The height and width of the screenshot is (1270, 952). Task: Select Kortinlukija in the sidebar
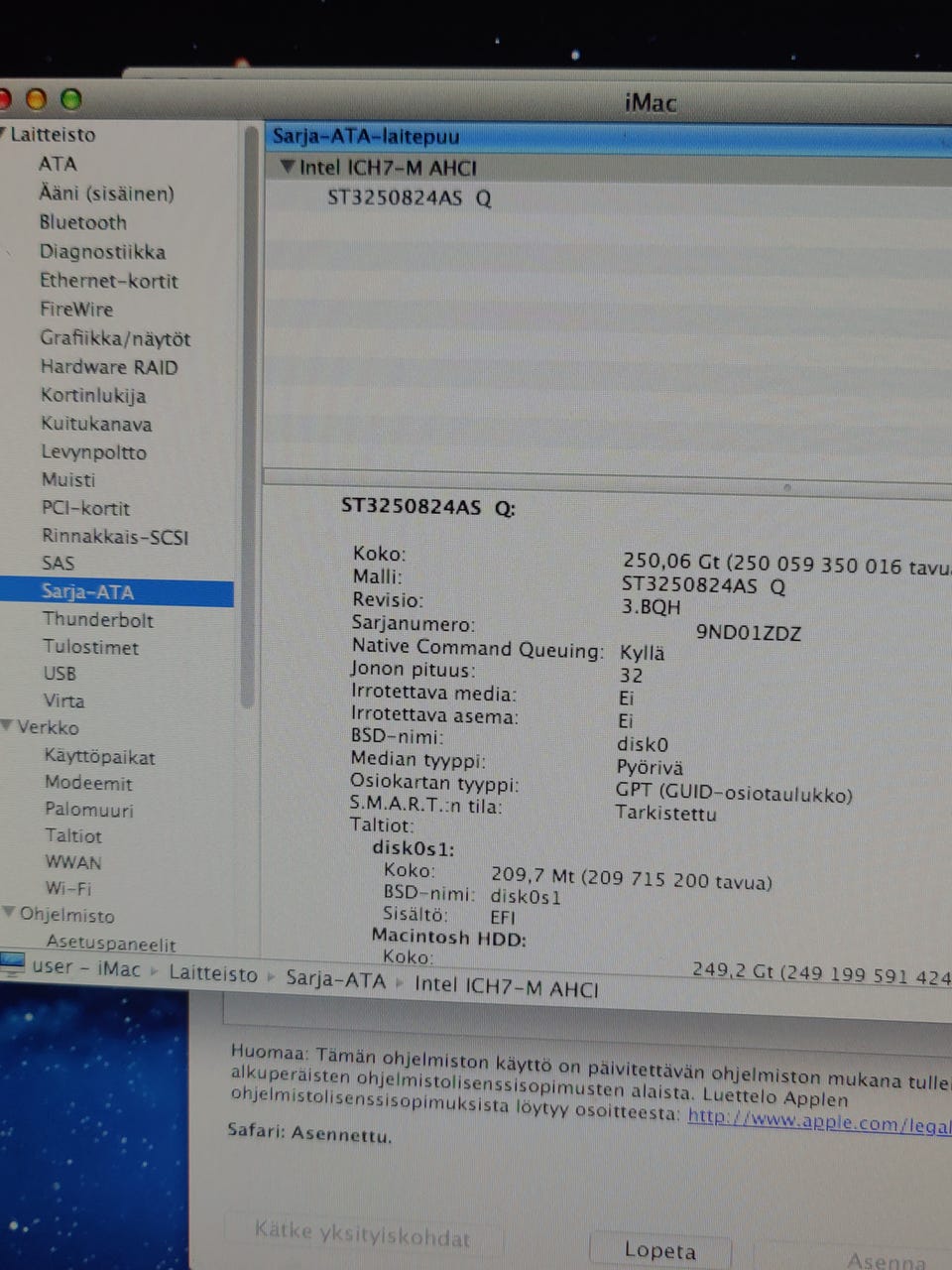click(93, 395)
